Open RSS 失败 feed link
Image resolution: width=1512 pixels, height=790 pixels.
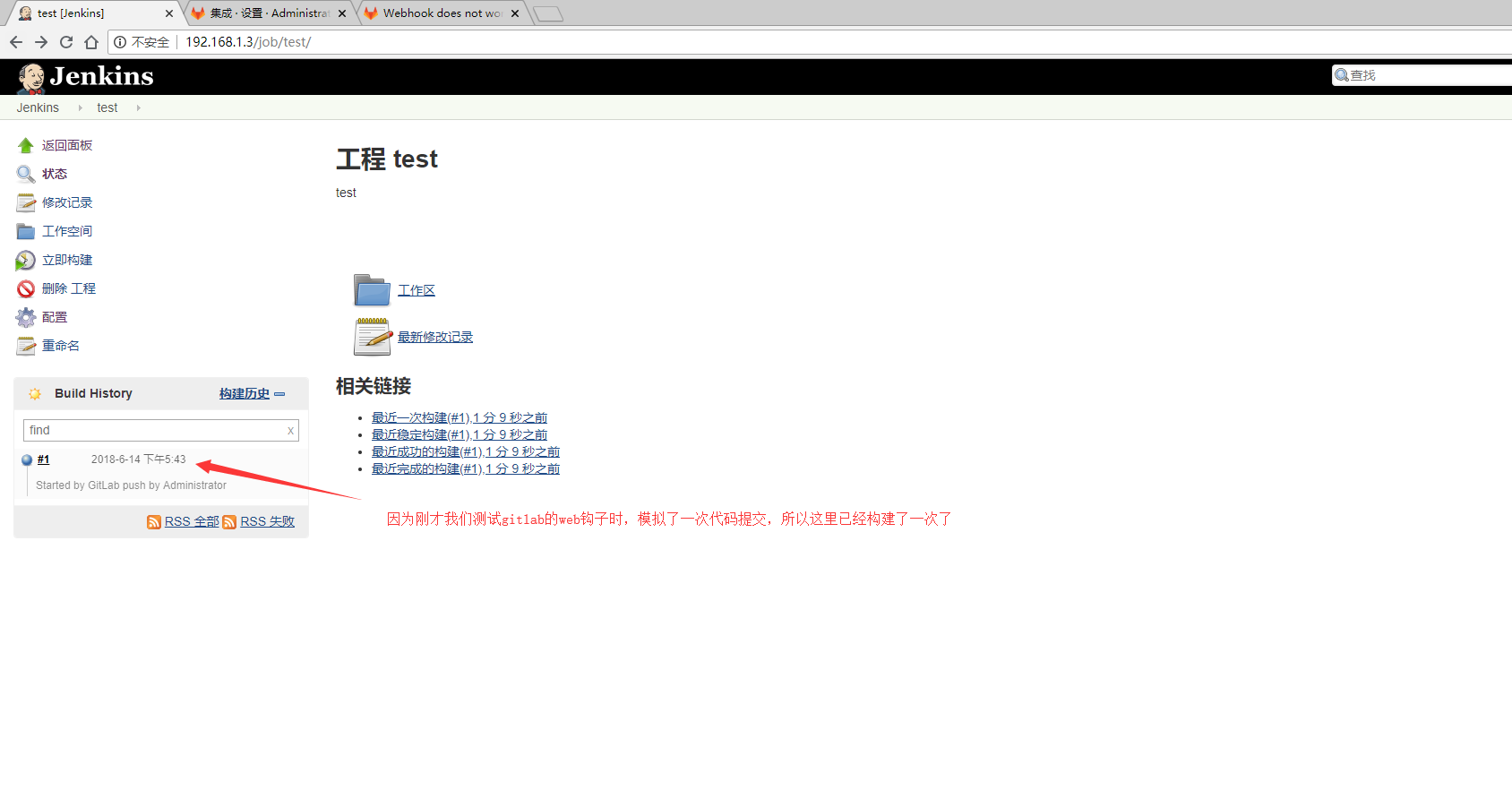coord(267,521)
